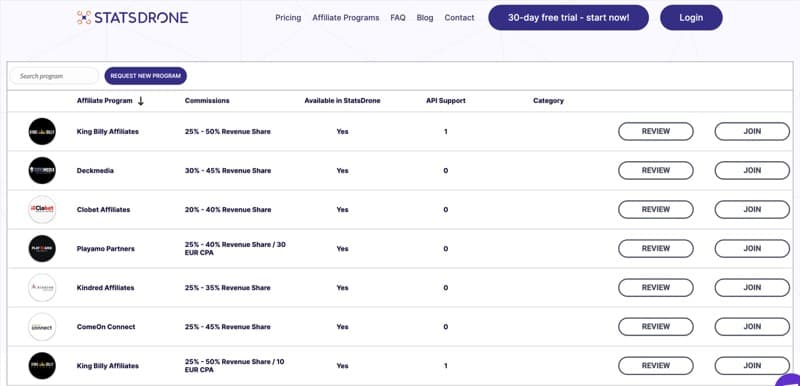Image resolution: width=800 pixels, height=386 pixels.
Task: Join King Billy with 10 EUR CPA
Action: [x=752, y=366]
